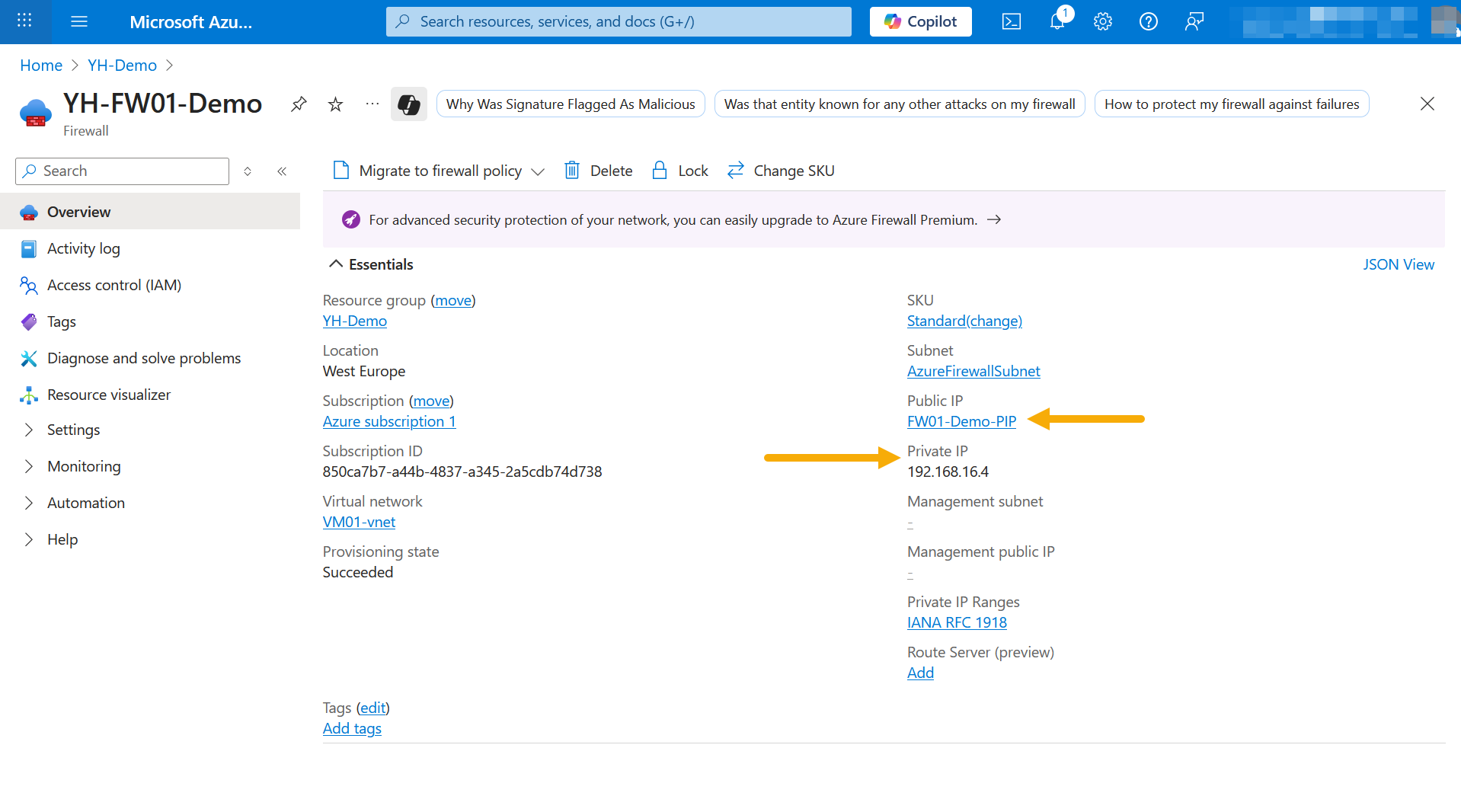Open the notifications bell
Image resolution: width=1461 pixels, height=812 pixels.
pyautogui.click(x=1057, y=21)
